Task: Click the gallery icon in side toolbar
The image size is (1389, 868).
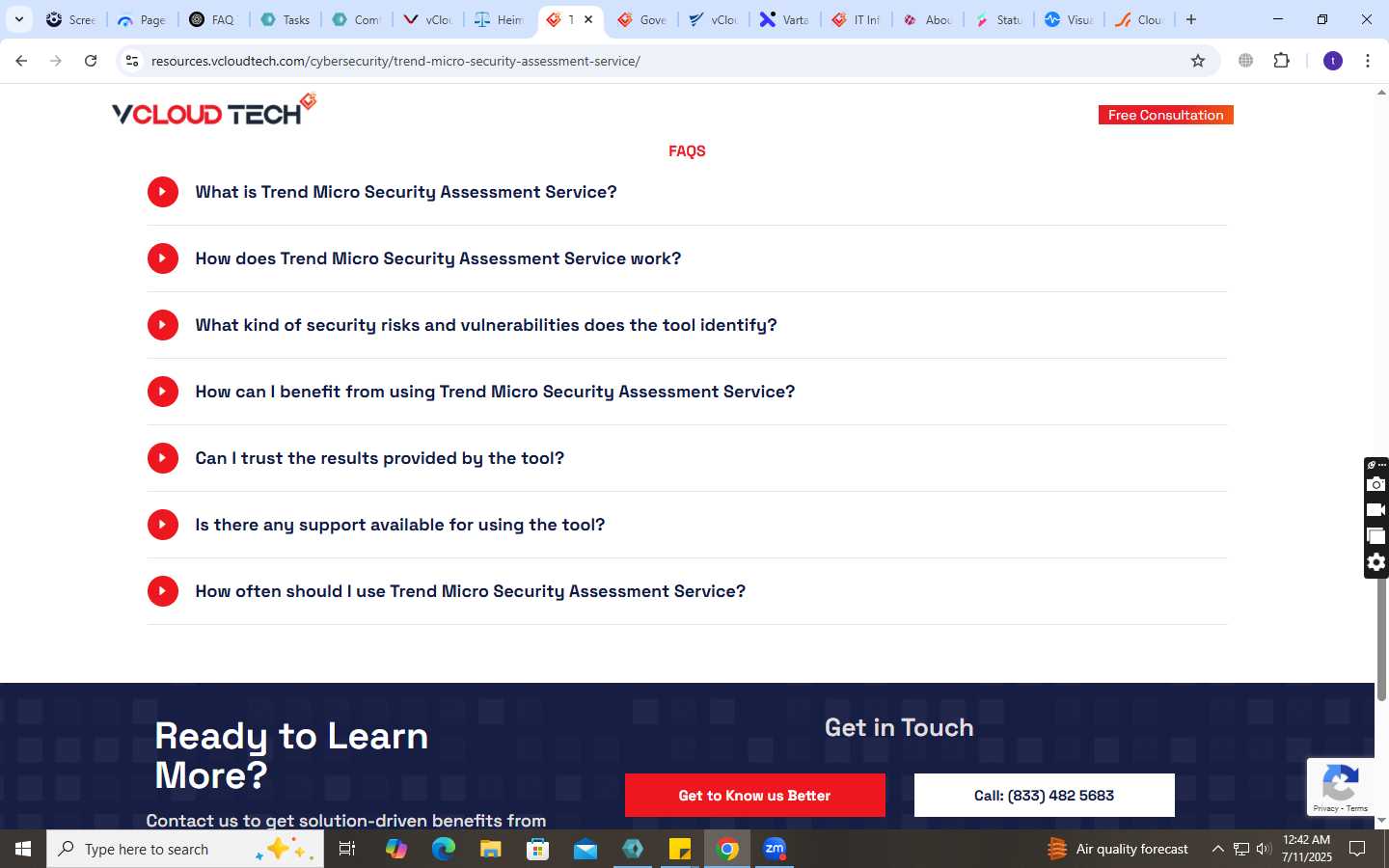Action: 1376,536
